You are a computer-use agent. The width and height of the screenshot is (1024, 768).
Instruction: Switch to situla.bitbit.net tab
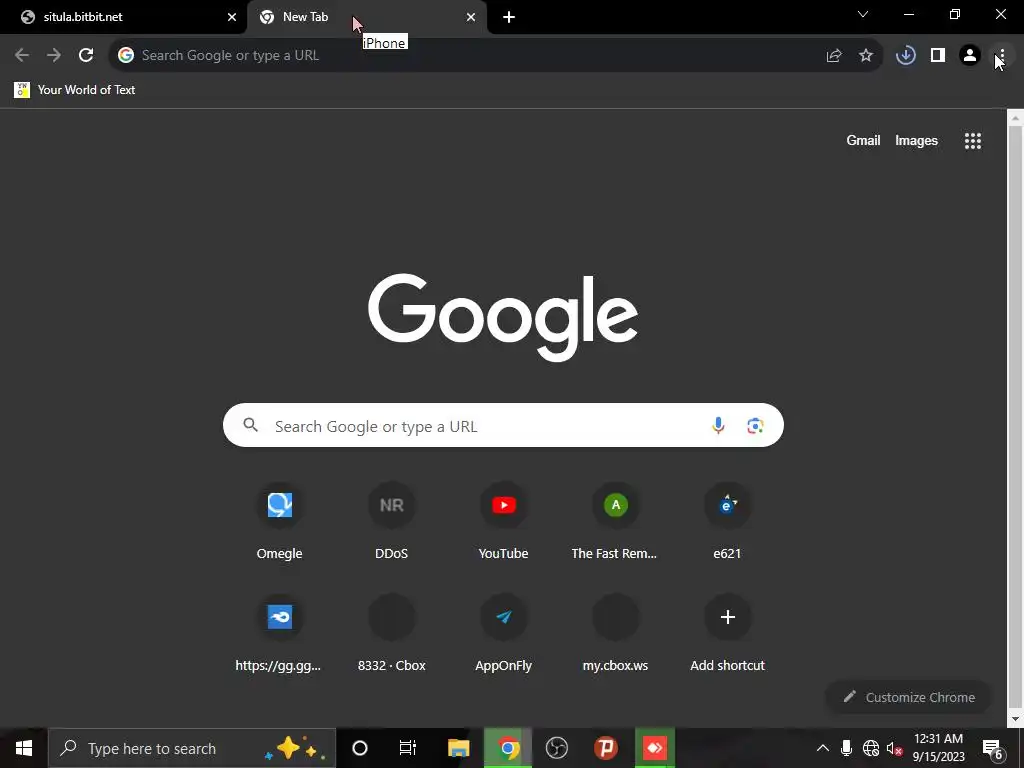[124, 17]
